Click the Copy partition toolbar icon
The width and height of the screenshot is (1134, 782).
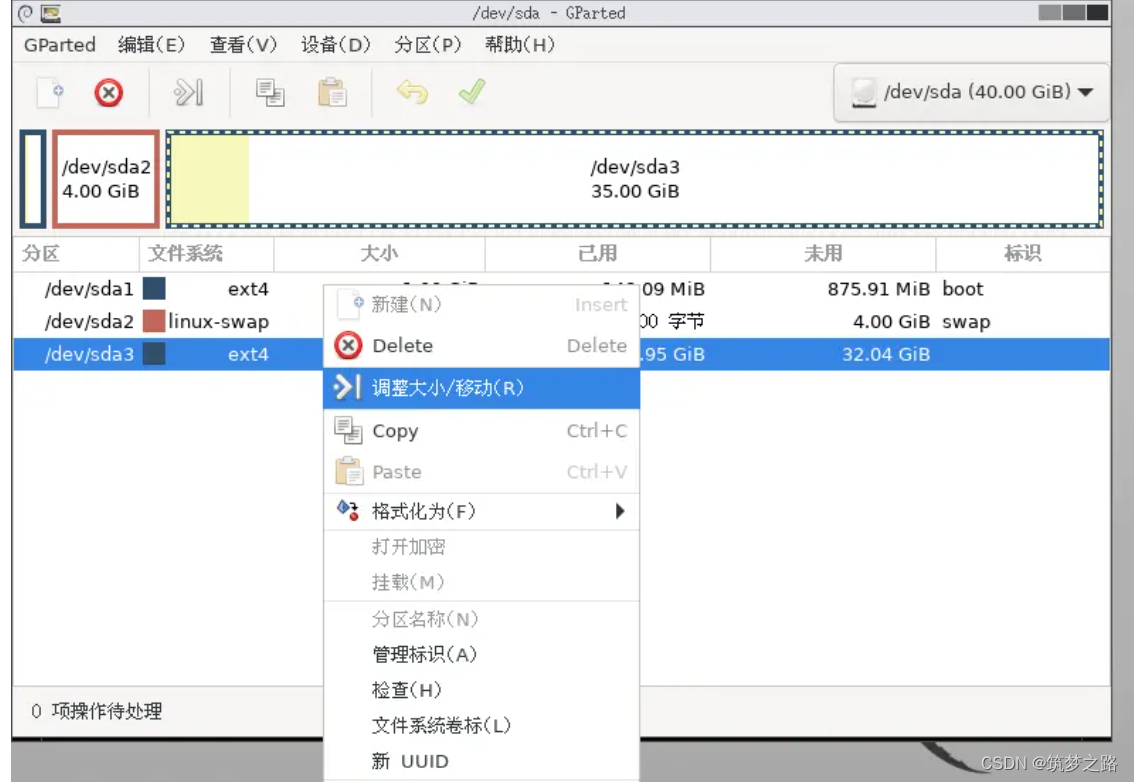pyautogui.click(x=270, y=93)
